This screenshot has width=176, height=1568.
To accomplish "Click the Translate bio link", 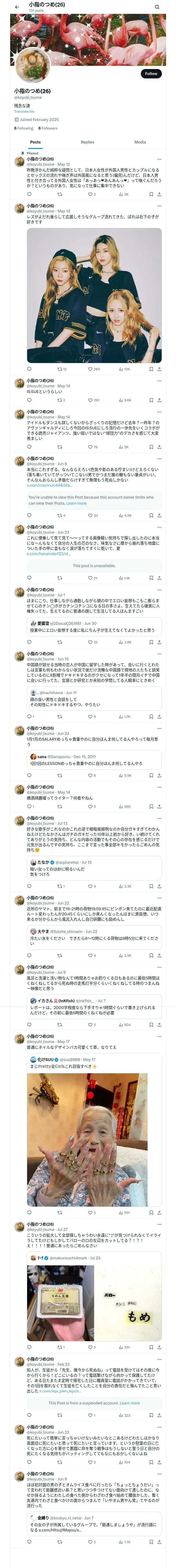I will 24,111.
